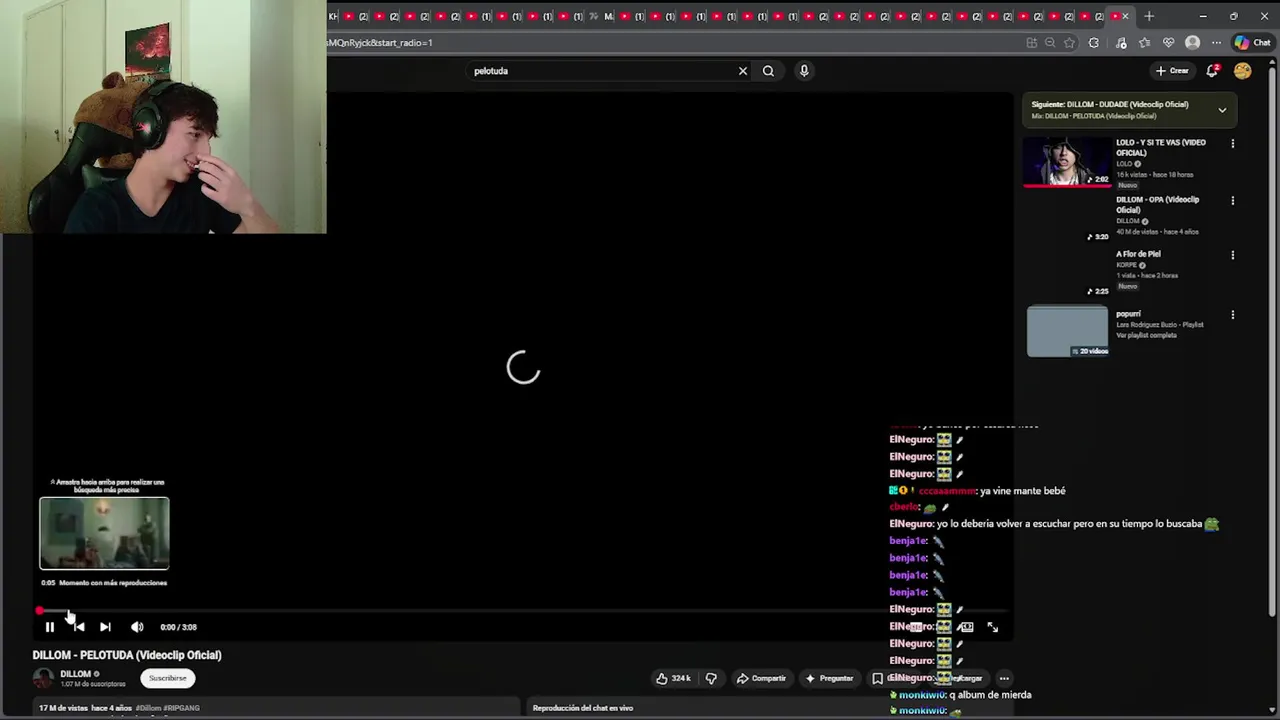Viewport: 1280px width, 720px height.
Task: Dislike the video with thumbs-down
Action: [x=711, y=678]
